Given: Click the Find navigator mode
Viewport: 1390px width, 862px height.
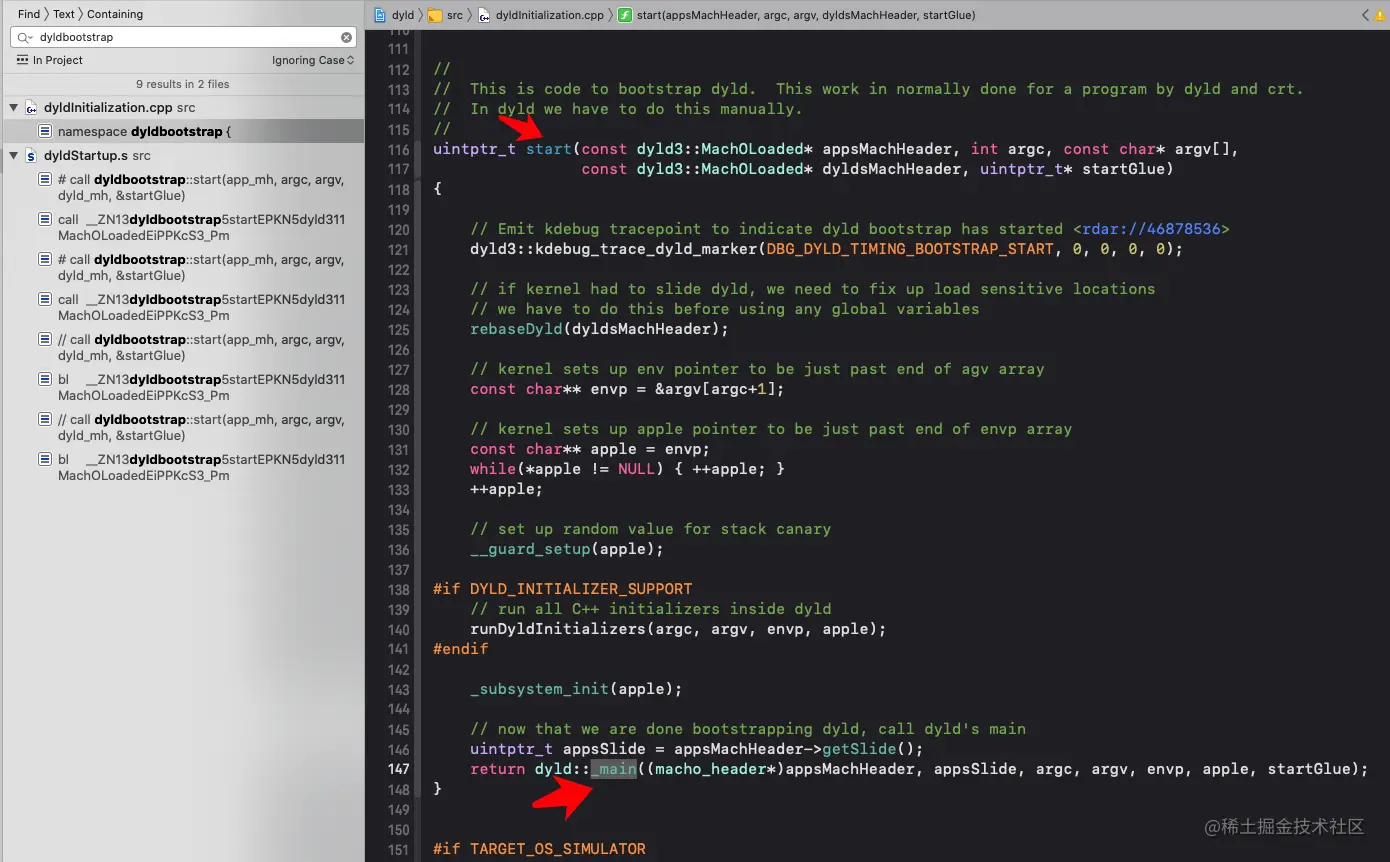Looking at the screenshot, I should pyautogui.click(x=29, y=14).
